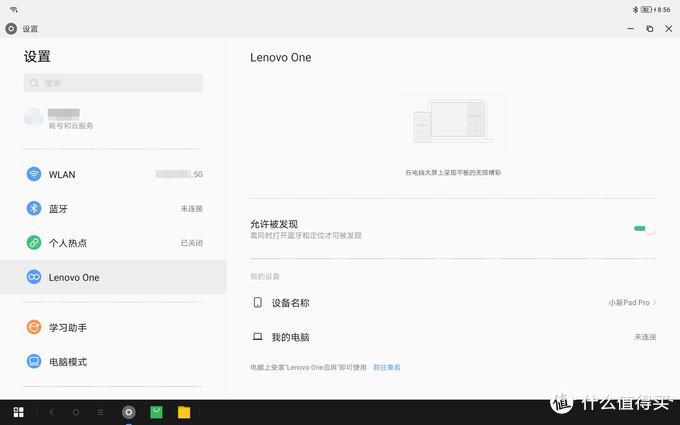Click the search magnifier icon
The image size is (680, 425).
pyautogui.click(x=34, y=83)
